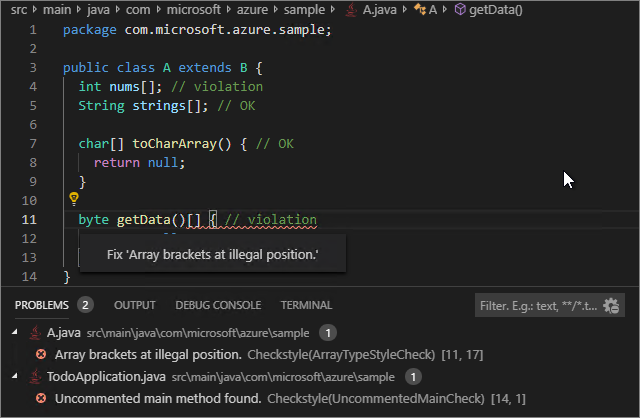Click the A.java breadcrumb file entry
640x418 pixels.
379,9
